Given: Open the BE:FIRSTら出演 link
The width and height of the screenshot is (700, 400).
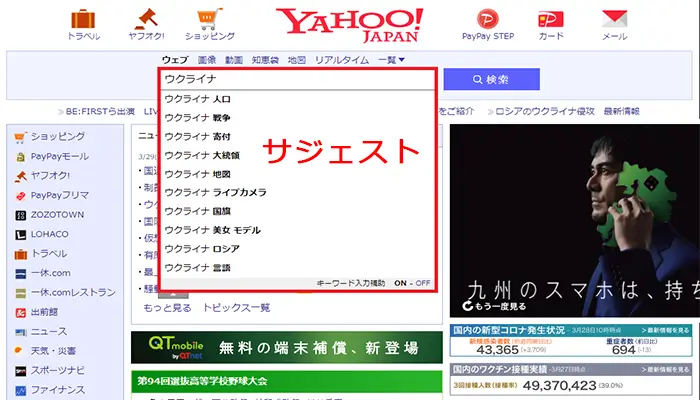Looking at the screenshot, I should point(100,111).
